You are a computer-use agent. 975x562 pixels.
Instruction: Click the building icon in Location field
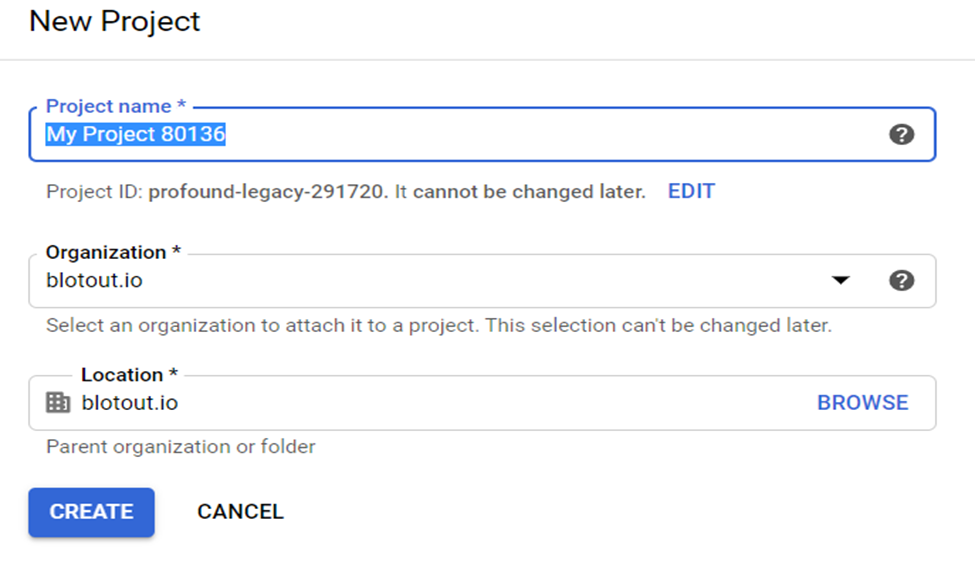point(58,403)
